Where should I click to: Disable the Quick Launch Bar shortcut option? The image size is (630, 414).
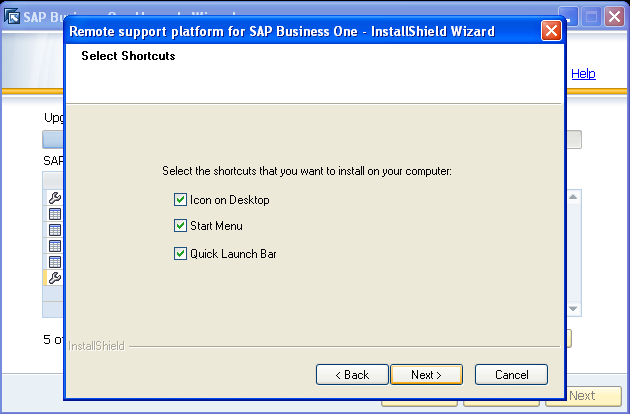181,254
